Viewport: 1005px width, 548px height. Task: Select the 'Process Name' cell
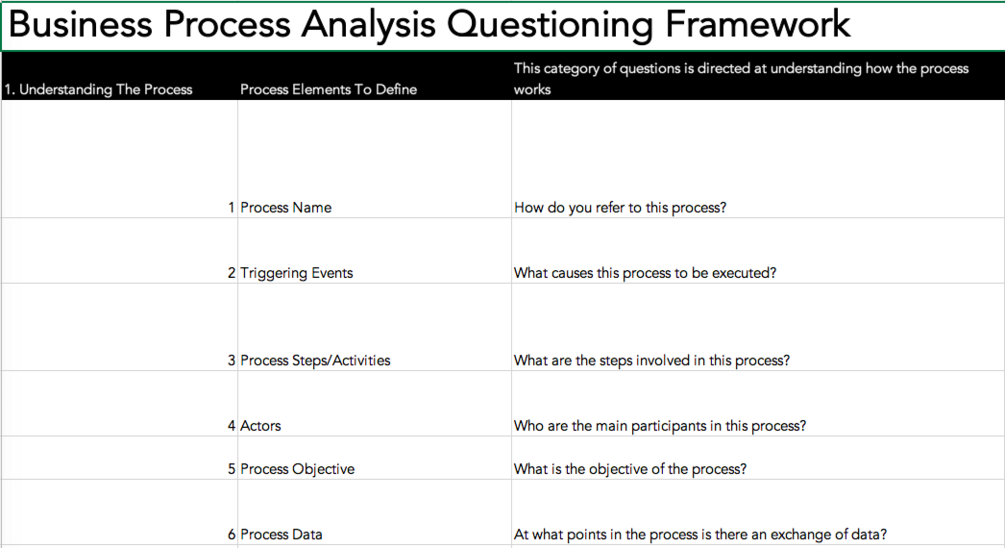286,207
